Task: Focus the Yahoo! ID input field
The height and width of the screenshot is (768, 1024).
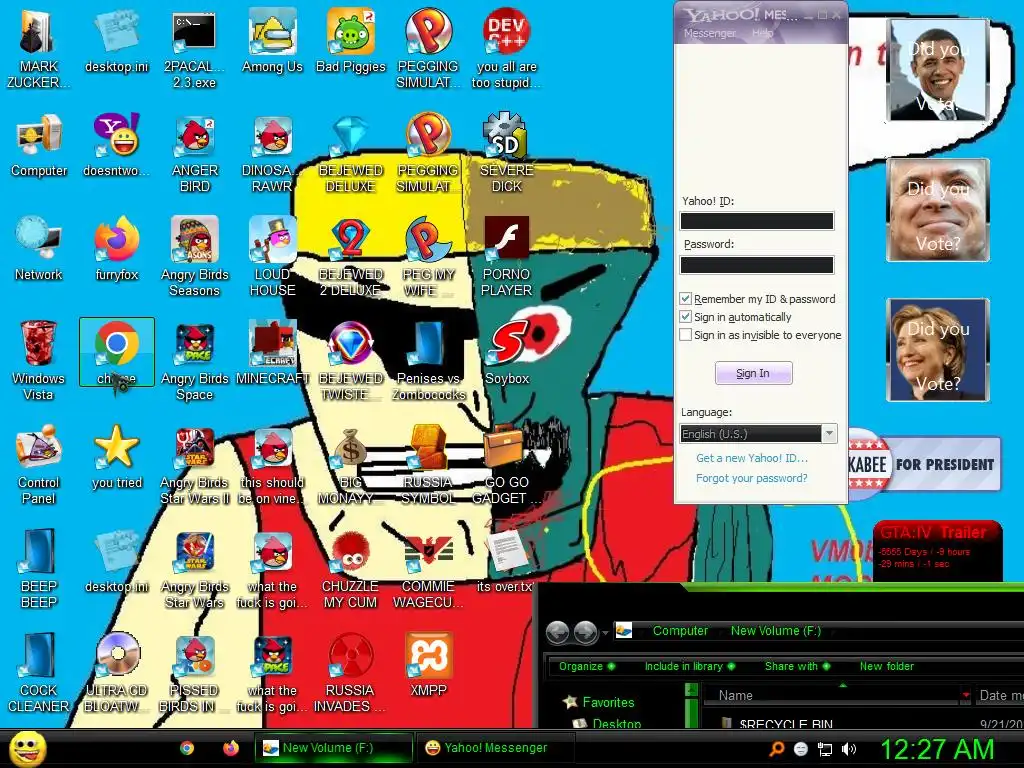Action: [x=757, y=221]
